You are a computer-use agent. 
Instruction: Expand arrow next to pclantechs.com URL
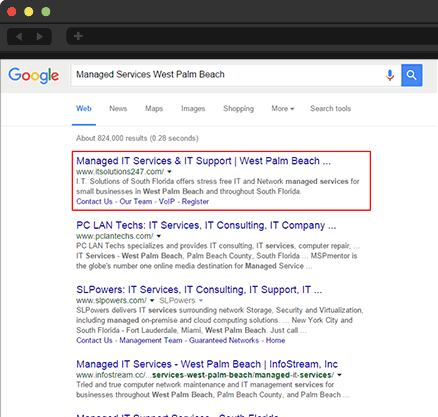[159, 236]
